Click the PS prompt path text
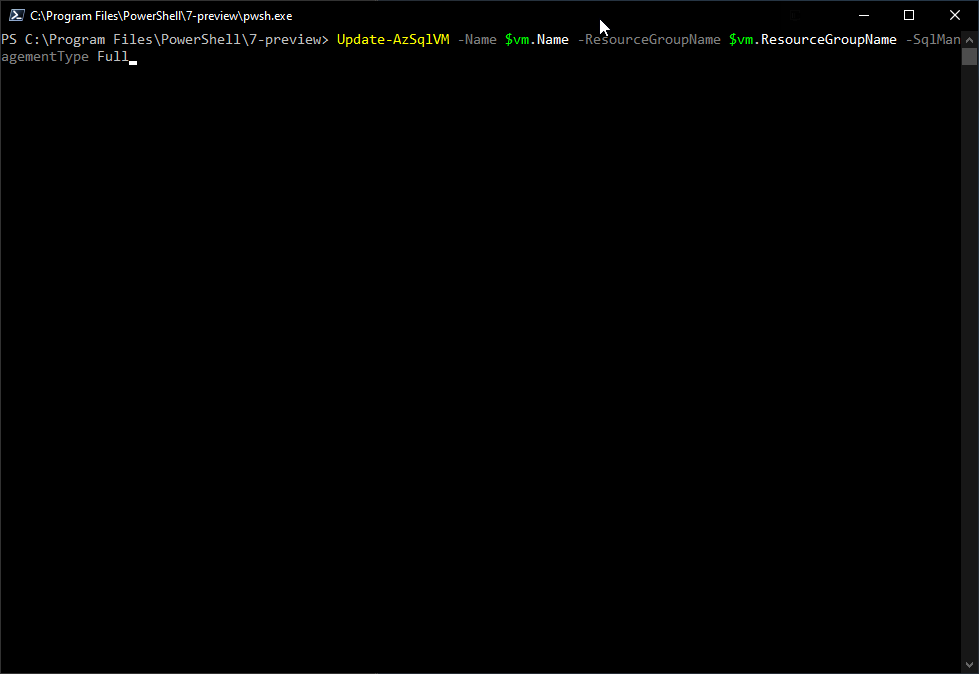This screenshot has width=979, height=674. coord(165,39)
